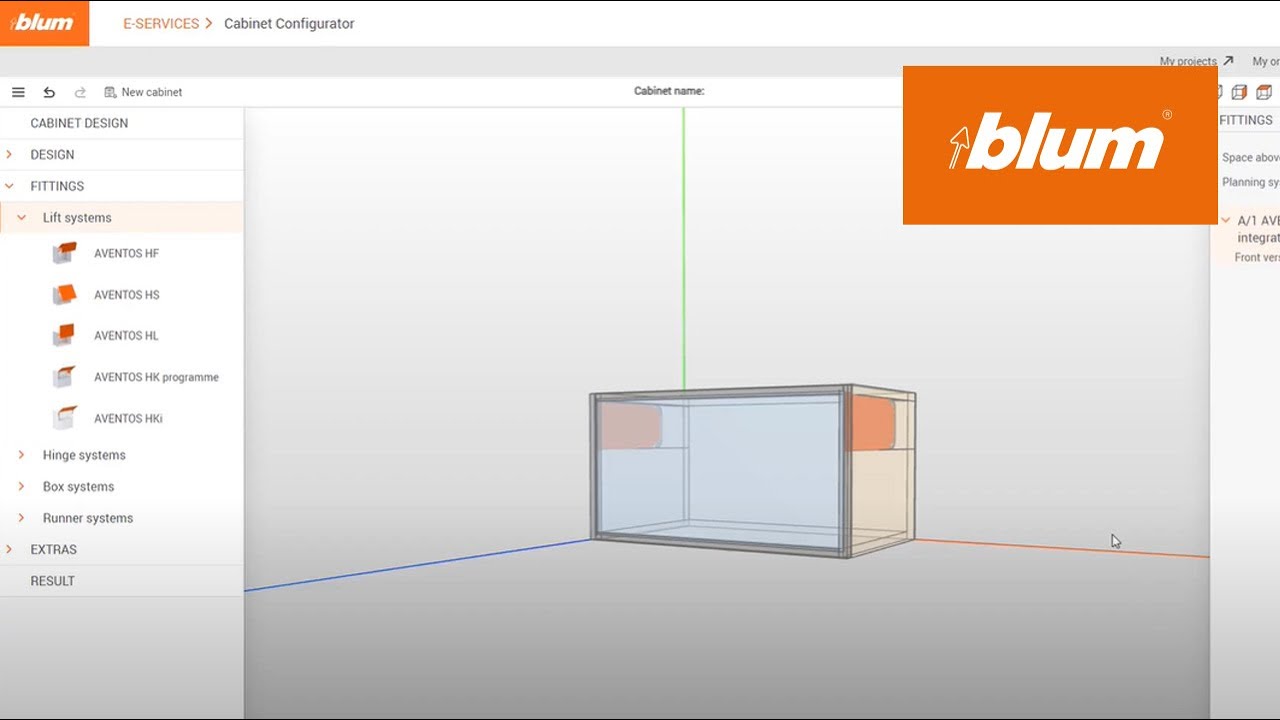Expand the EXTRAS section chevron
Viewport: 1280px width, 720px height.
[9, 549]
